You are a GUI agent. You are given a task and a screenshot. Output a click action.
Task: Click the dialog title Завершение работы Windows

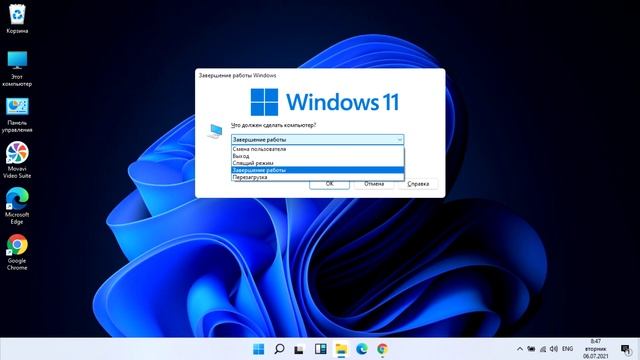(237, 76)
